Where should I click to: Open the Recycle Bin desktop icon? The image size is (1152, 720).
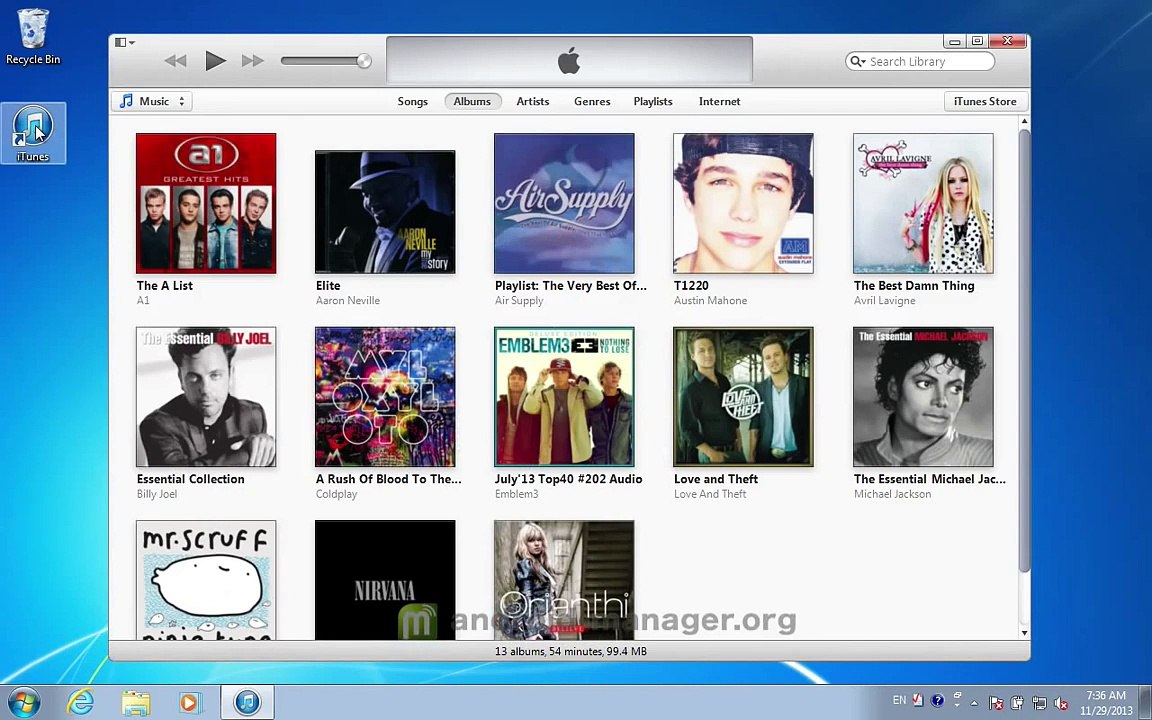coord(33,37)
